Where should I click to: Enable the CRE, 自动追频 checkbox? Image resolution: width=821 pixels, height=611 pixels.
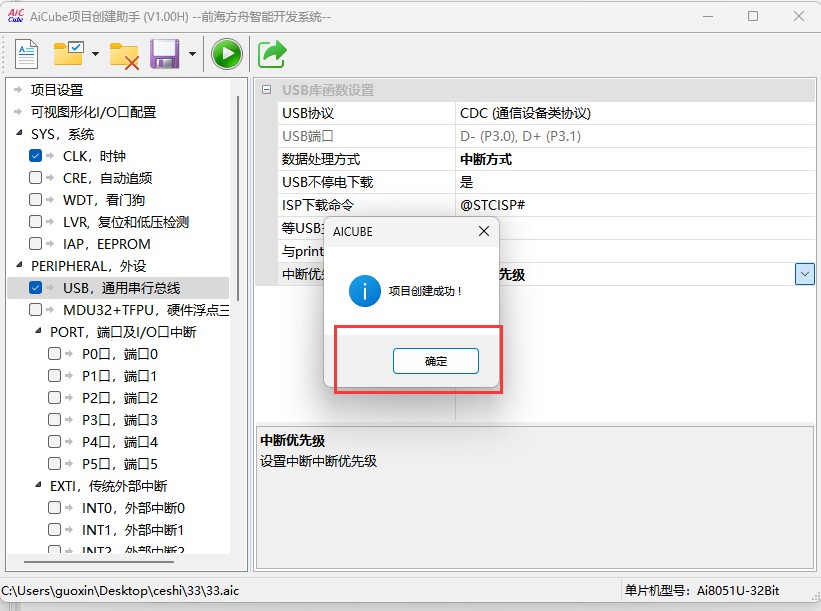click(36, 177)
